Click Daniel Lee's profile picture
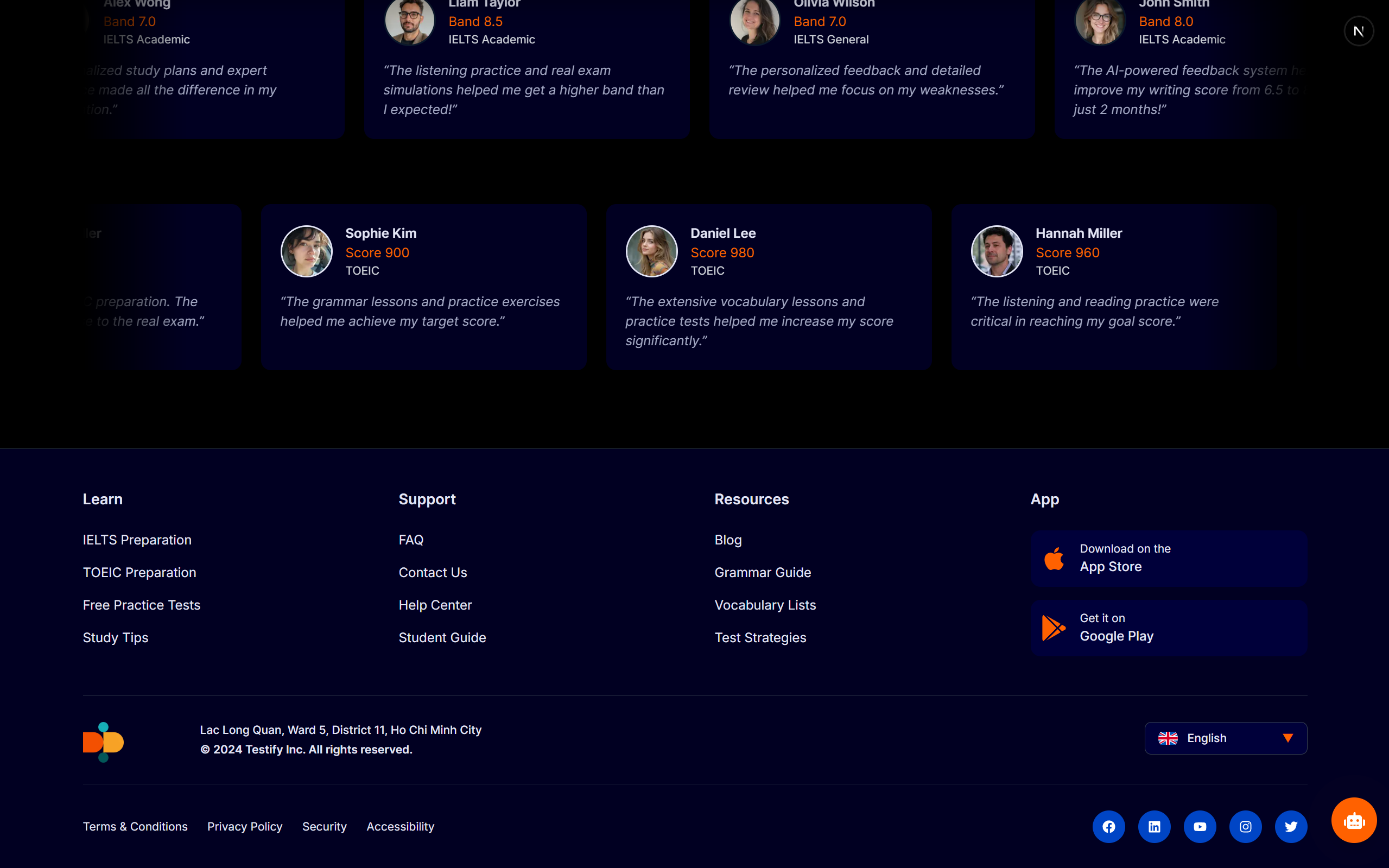1389x868 pixels. pos(651,251)
